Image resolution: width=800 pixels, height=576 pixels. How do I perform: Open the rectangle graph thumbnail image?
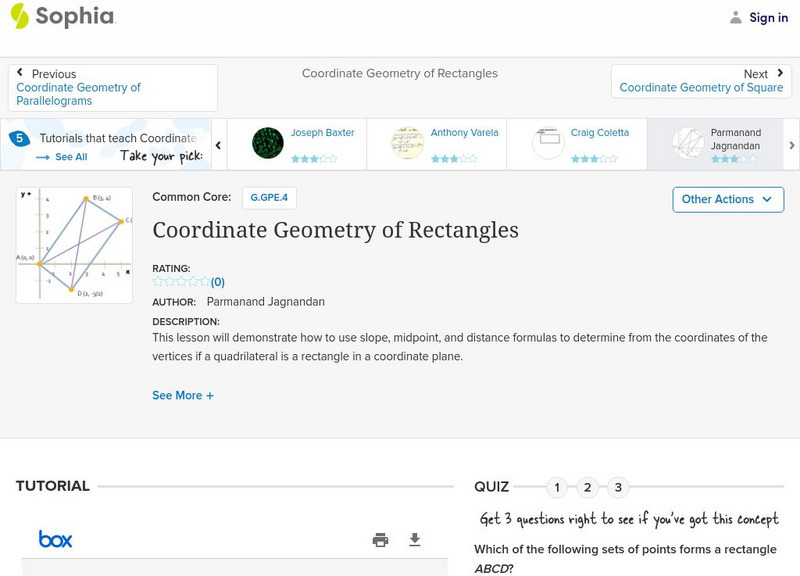point(75,245)
